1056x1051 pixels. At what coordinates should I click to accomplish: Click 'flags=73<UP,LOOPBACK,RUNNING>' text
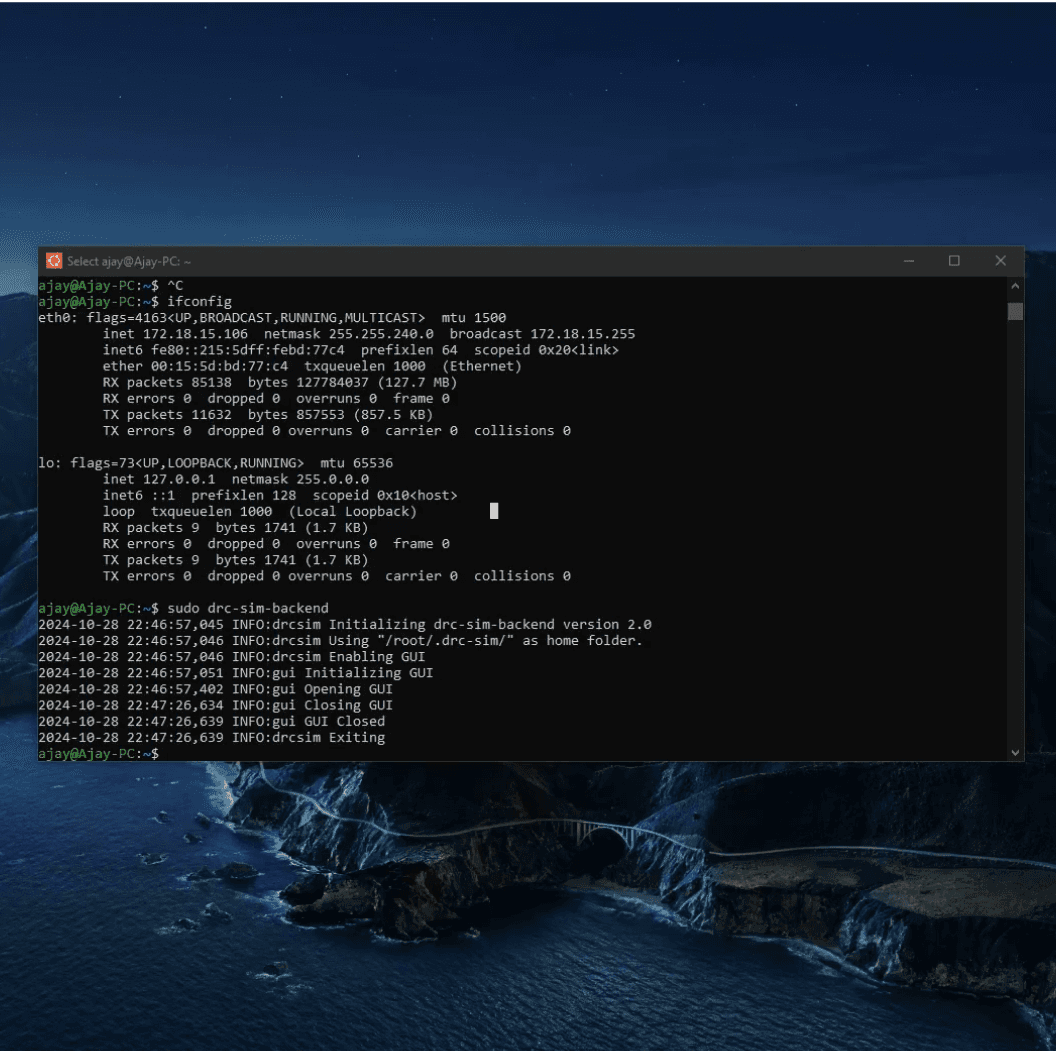tap(187, 463)
